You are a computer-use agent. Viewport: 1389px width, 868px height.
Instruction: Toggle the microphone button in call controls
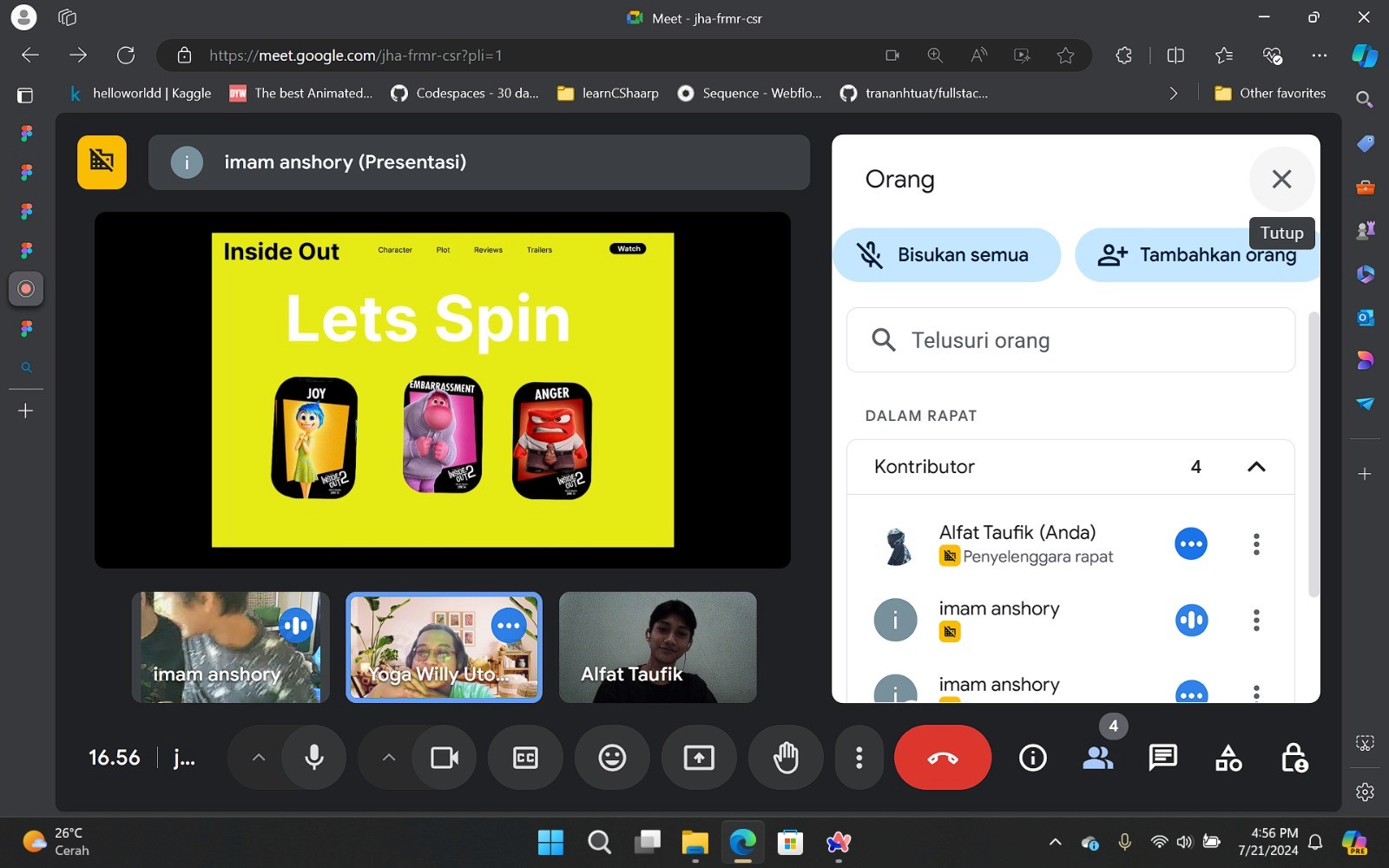tap(314, 758)
